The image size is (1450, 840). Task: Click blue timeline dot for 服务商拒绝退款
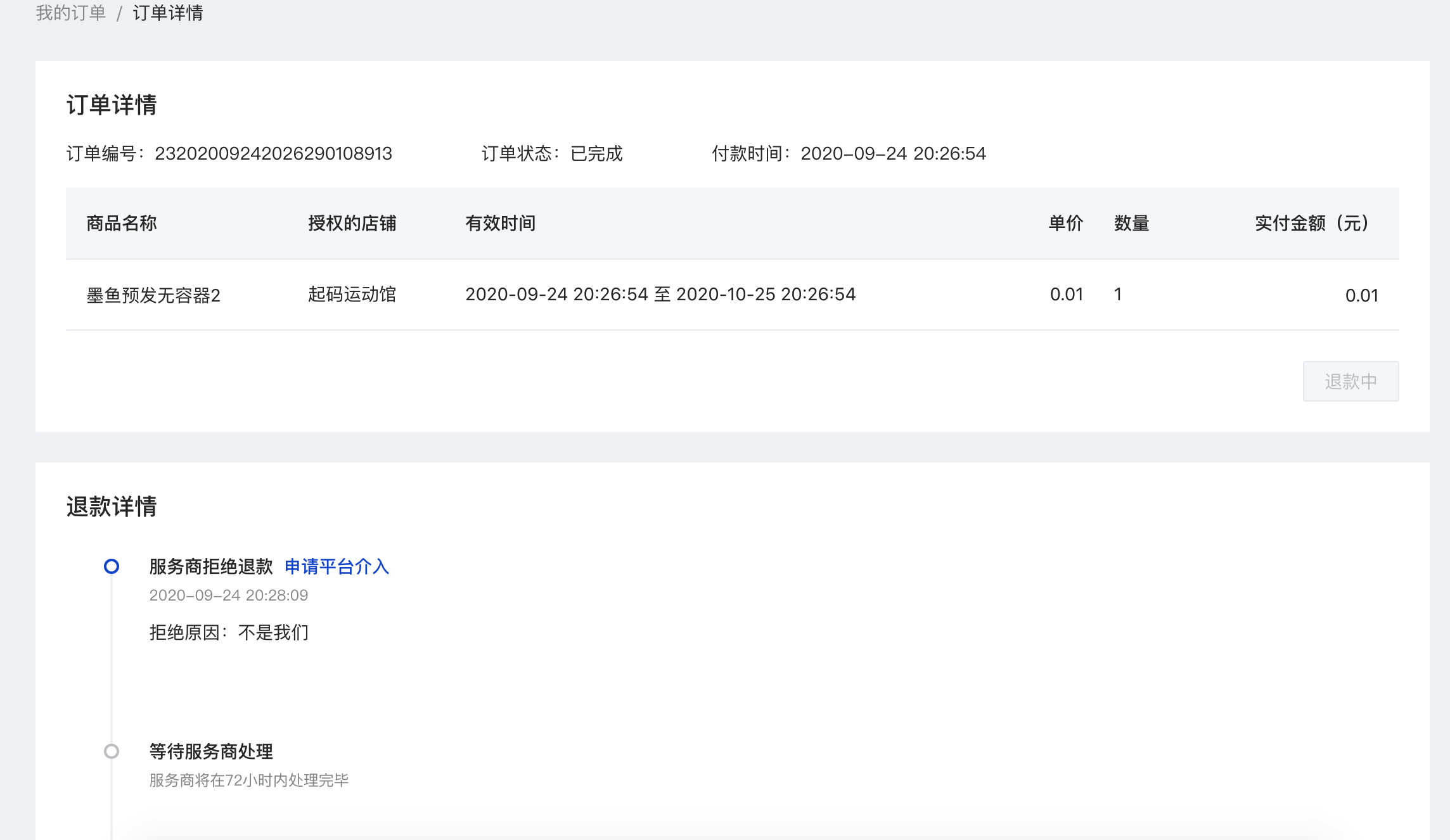(112, 566)
